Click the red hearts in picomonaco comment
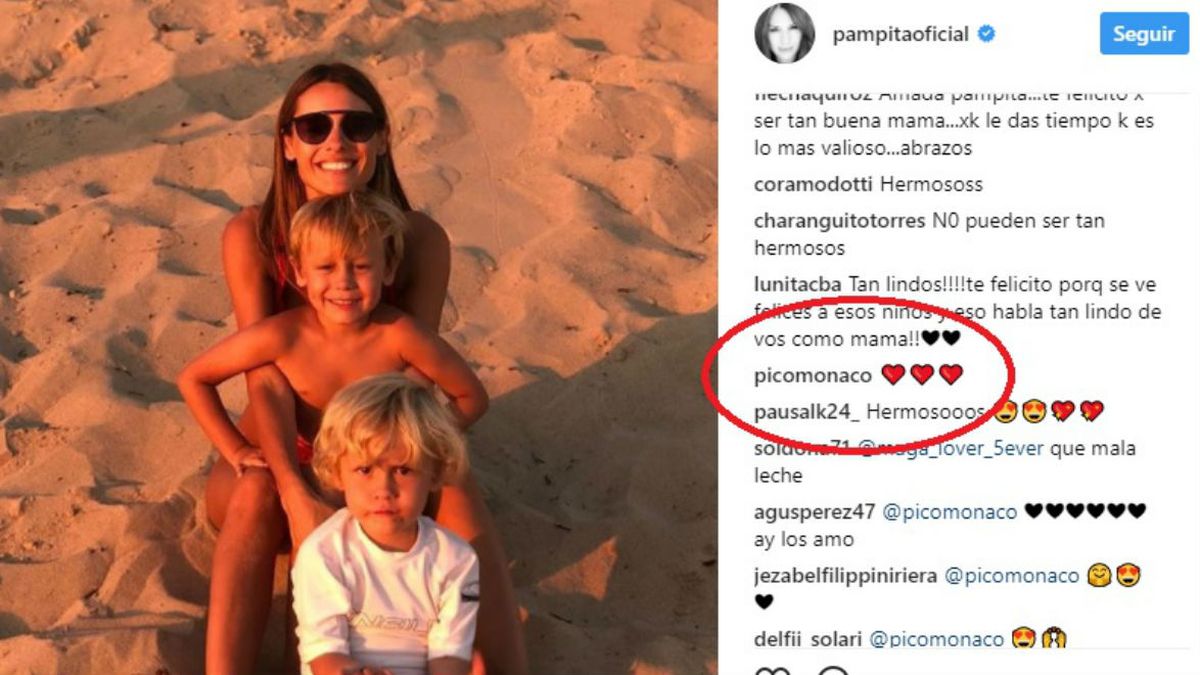The width and height of the screenshot is (1200, 675). (x=921, y=375)
